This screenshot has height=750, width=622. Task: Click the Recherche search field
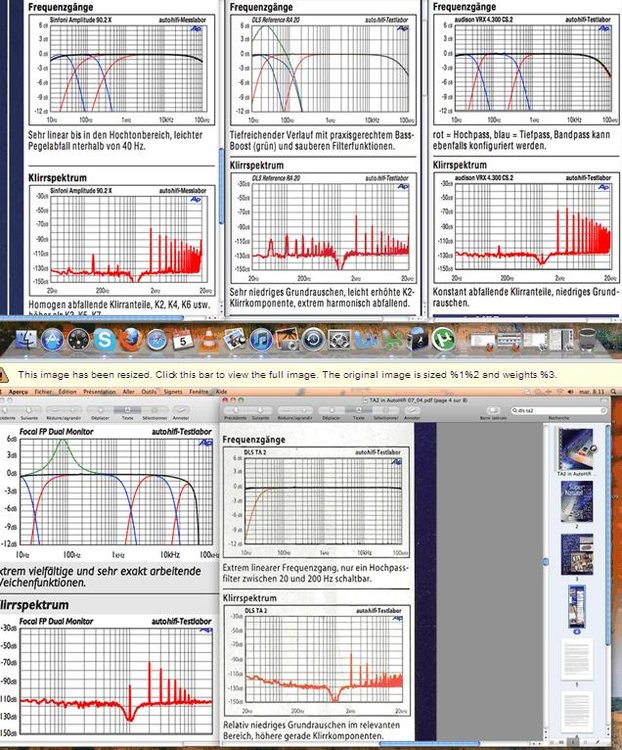click(x=559, y=410)
